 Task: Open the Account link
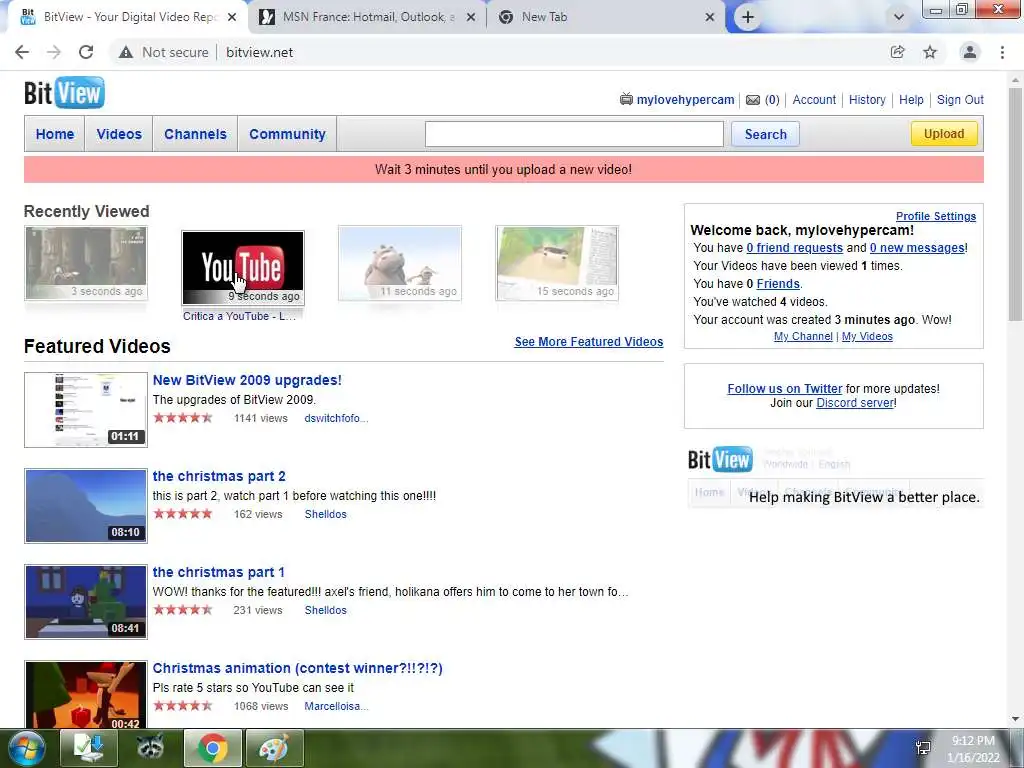click(814, 100)
